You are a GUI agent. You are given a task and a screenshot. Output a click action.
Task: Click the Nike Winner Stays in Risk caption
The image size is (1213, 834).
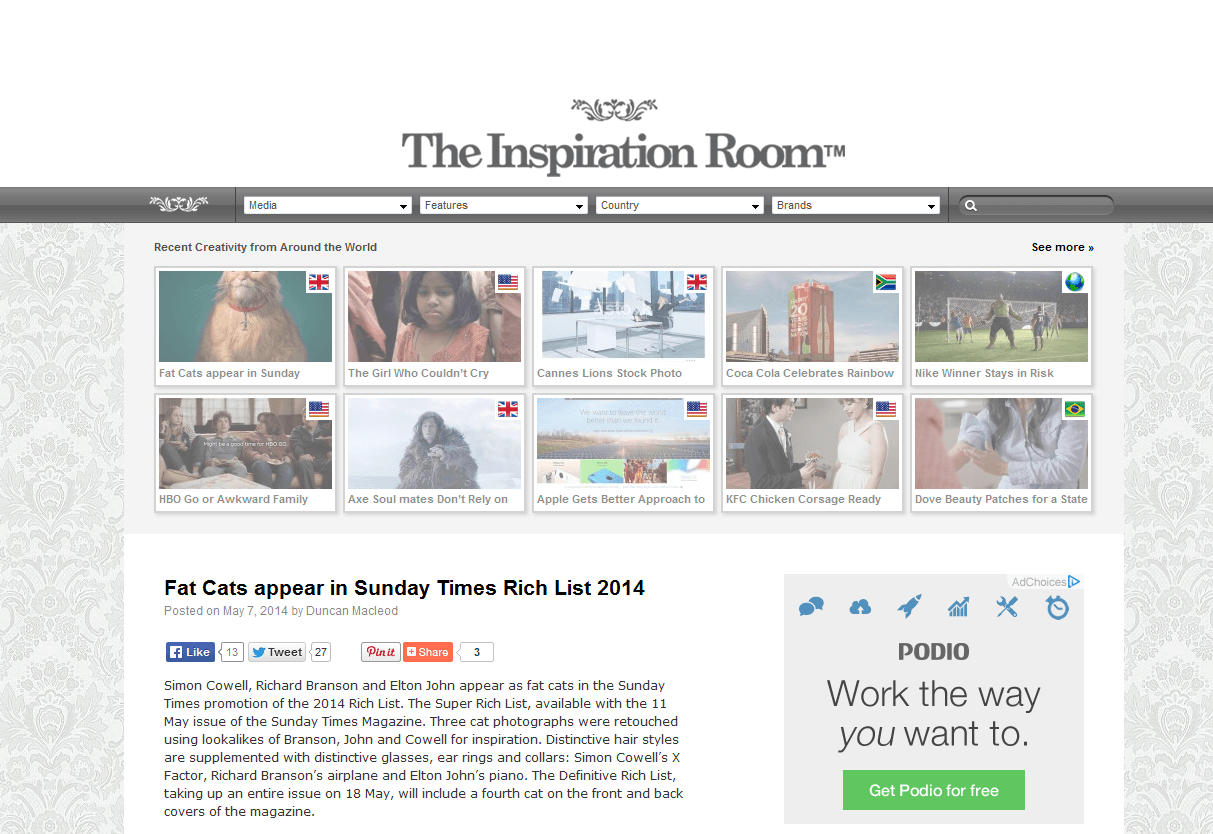[985, 373]
